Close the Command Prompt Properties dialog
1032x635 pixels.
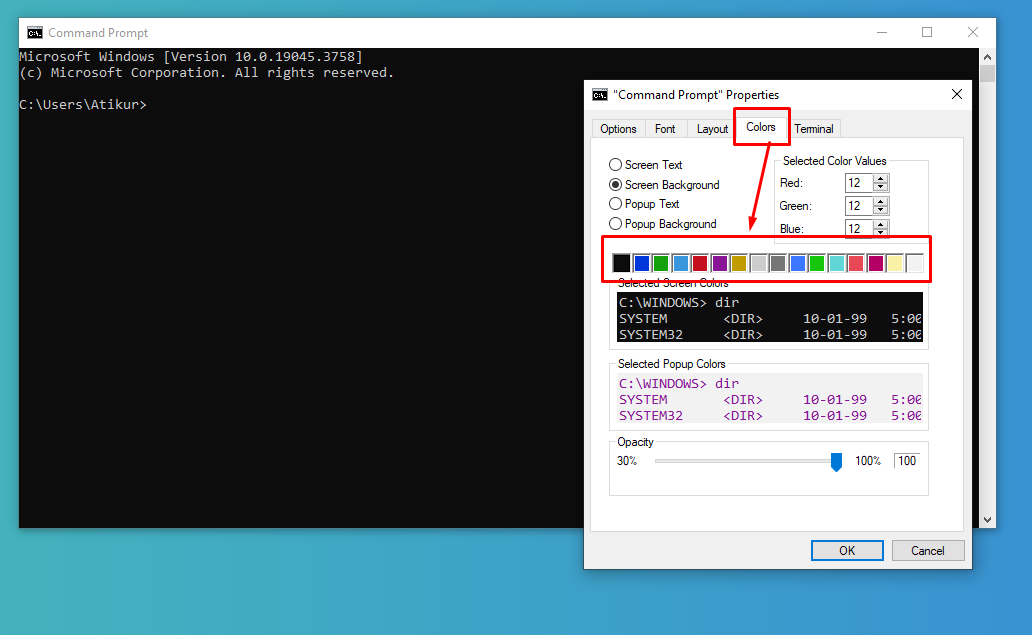(957, 94)
